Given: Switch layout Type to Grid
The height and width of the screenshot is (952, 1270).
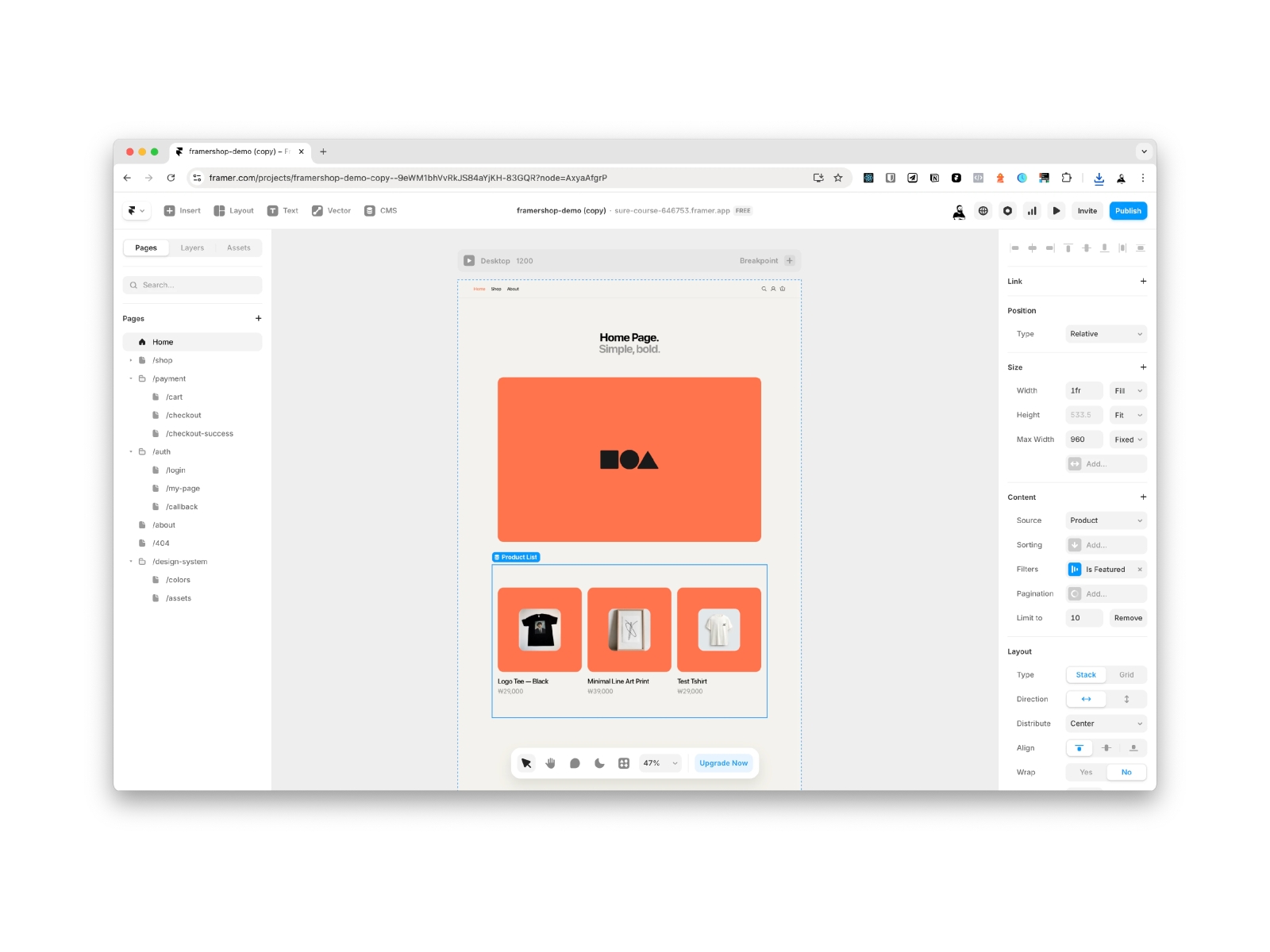Looking at the screenshot, I should coord(1126,675).
